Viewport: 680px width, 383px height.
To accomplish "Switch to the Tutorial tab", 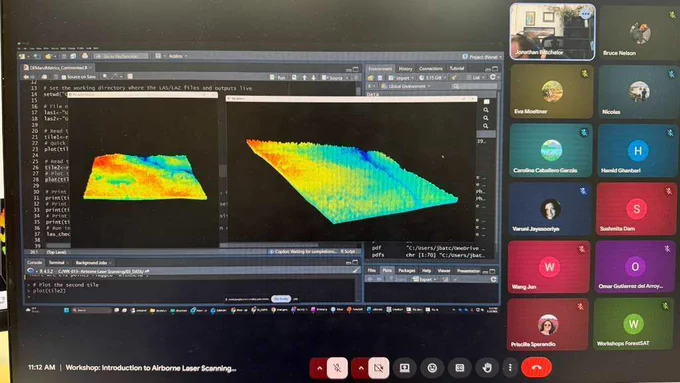I will click(x=457, y=69).
